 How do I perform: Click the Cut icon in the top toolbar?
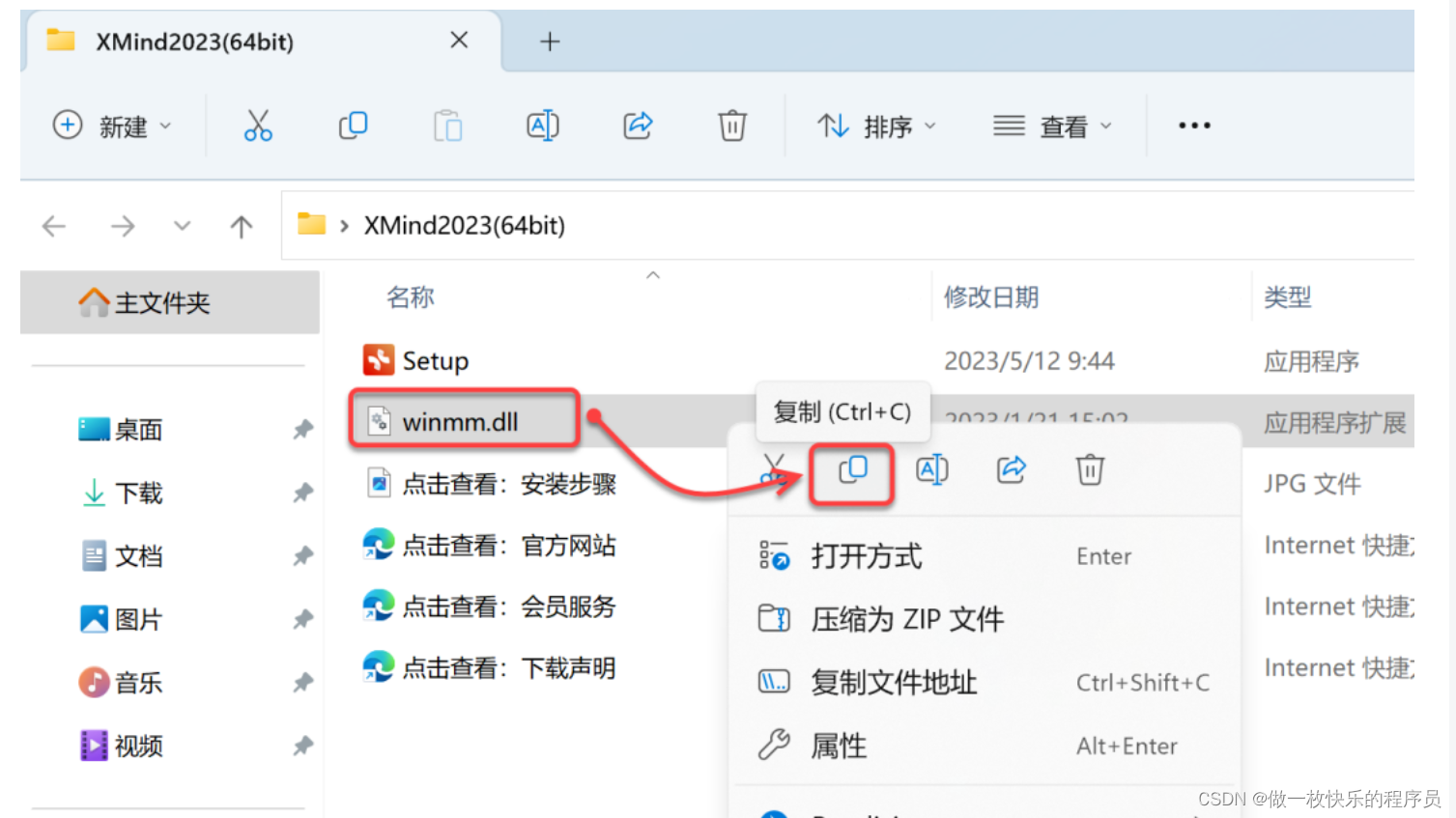click(x=258, y=126)
